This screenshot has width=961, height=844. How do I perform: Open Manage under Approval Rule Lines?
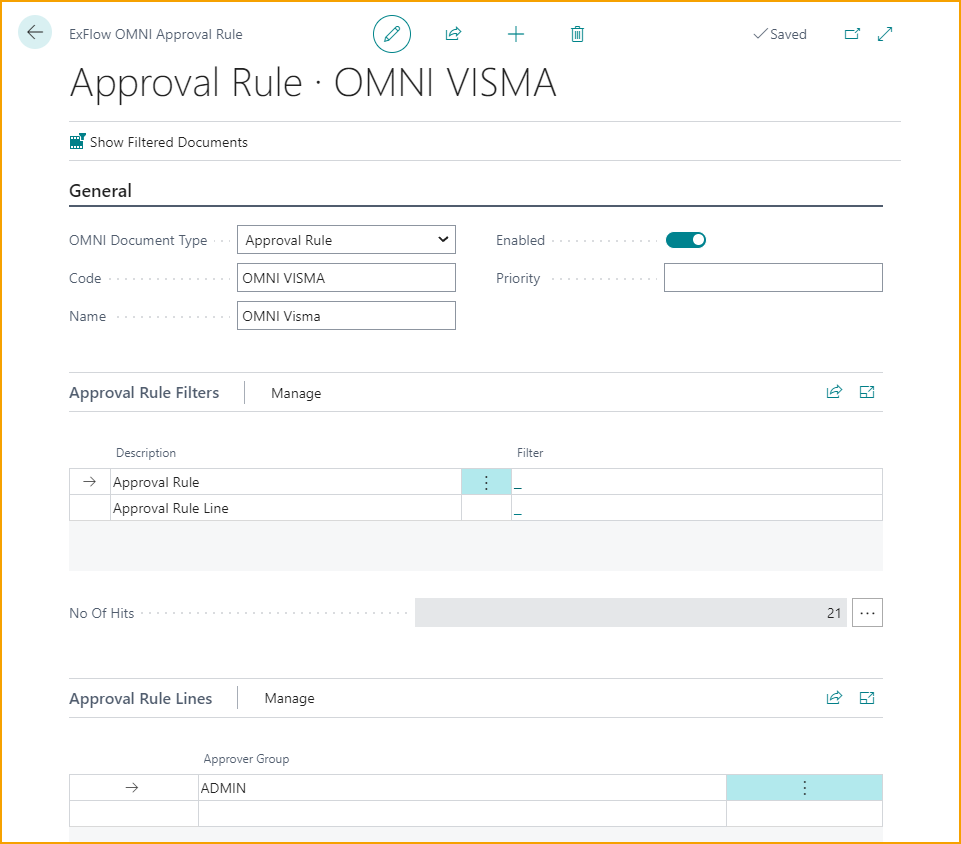click(x=289, y=698)
